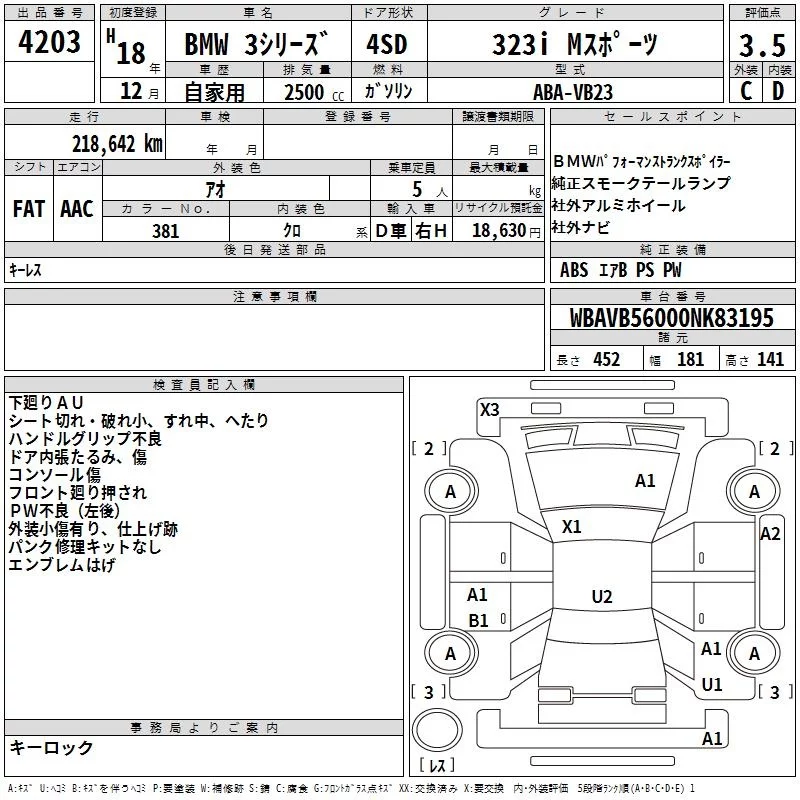Viewport: 800px width, 800px height.
Task: Click the note ドア内張たるみ、傷
Action: click(78, 457)
